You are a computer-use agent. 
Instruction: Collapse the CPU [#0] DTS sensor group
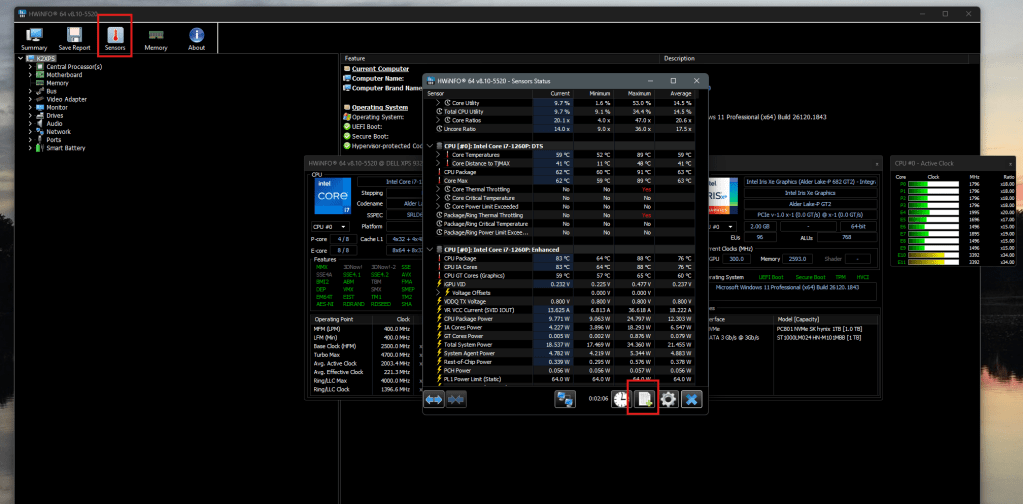[430, 145]
